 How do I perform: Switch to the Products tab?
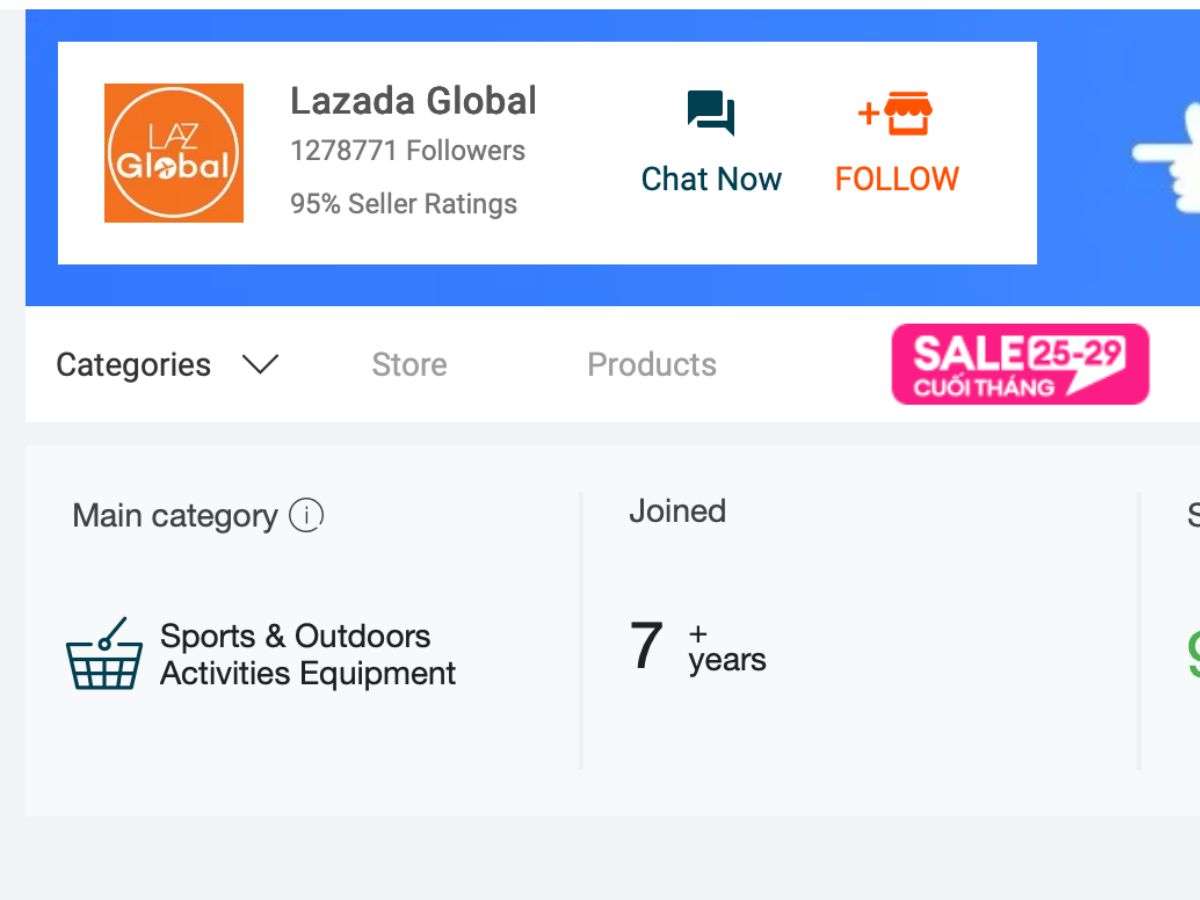[x=652, y=365]
